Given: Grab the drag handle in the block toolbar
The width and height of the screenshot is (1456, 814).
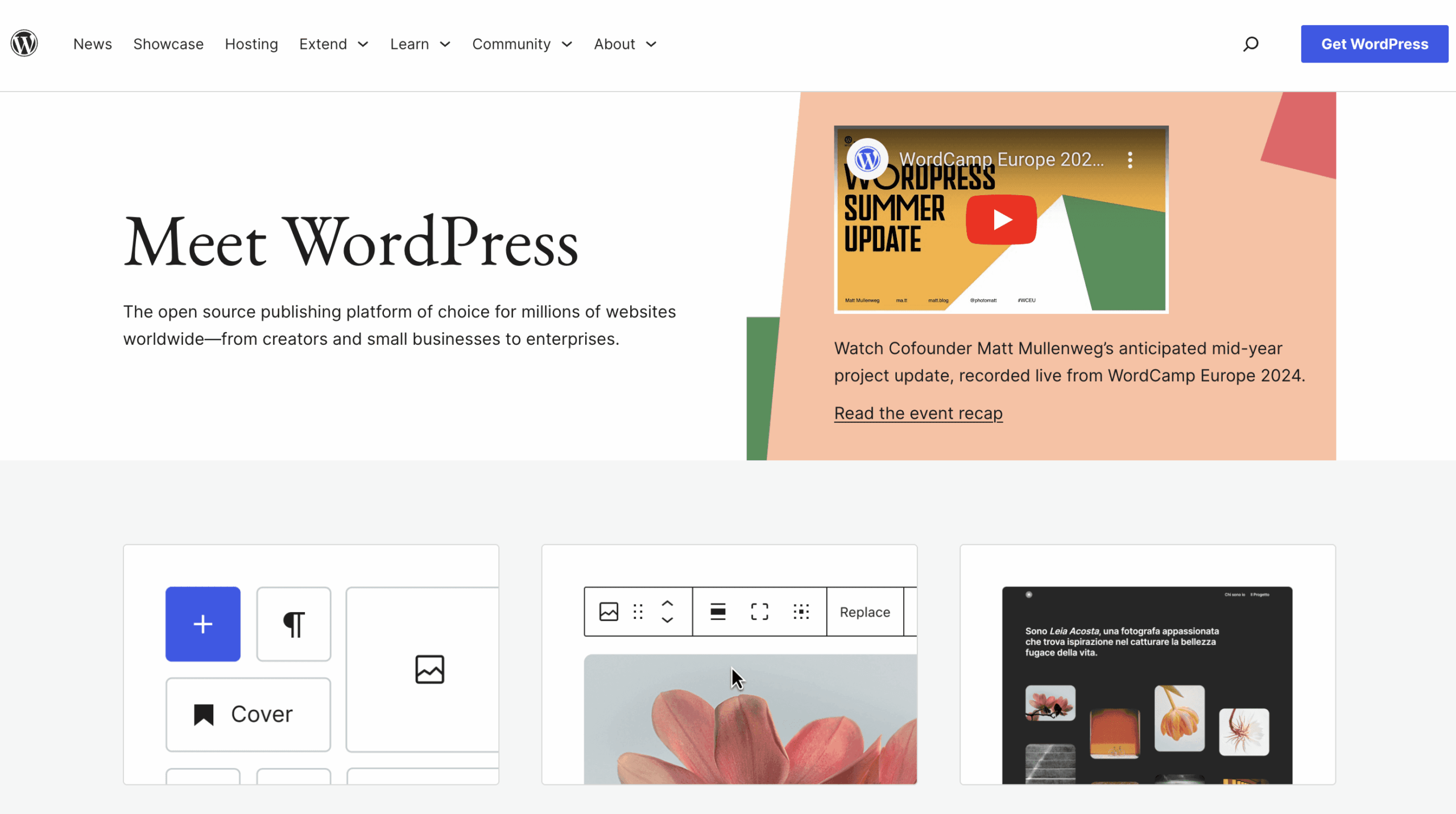Looking at the screenshot, I should click(x=638, y=611).
